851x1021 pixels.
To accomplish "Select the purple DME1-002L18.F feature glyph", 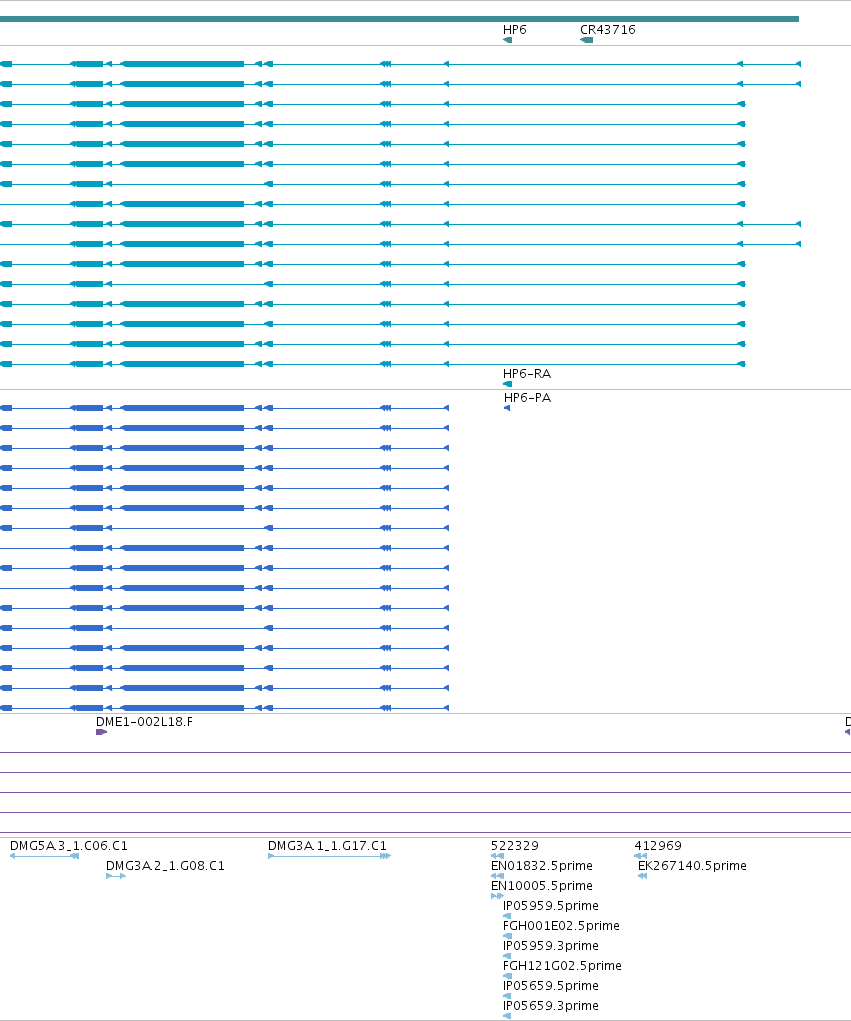I will 101,732.
